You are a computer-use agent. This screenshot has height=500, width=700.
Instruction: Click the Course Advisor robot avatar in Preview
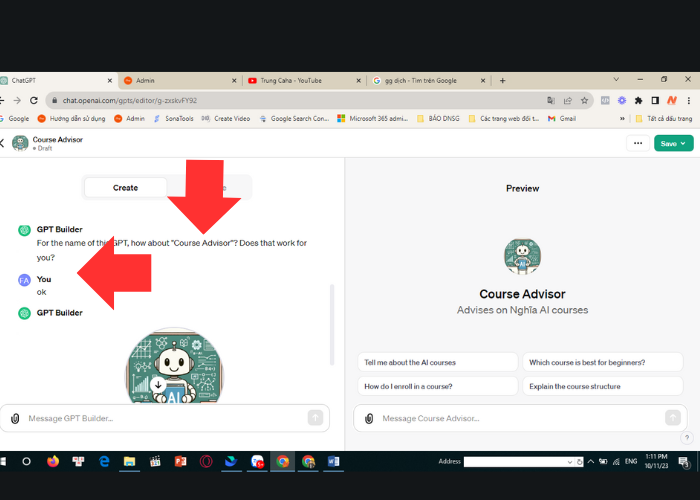click(522, 257)
